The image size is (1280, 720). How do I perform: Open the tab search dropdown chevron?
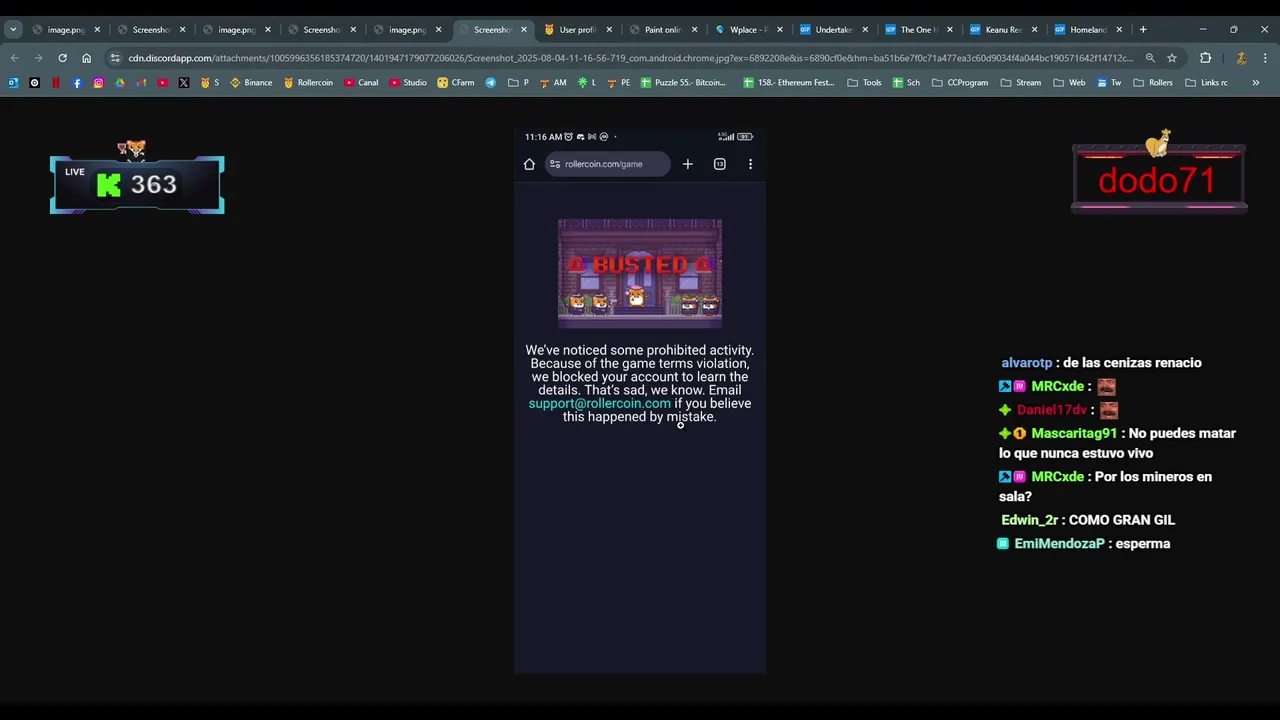13,29
